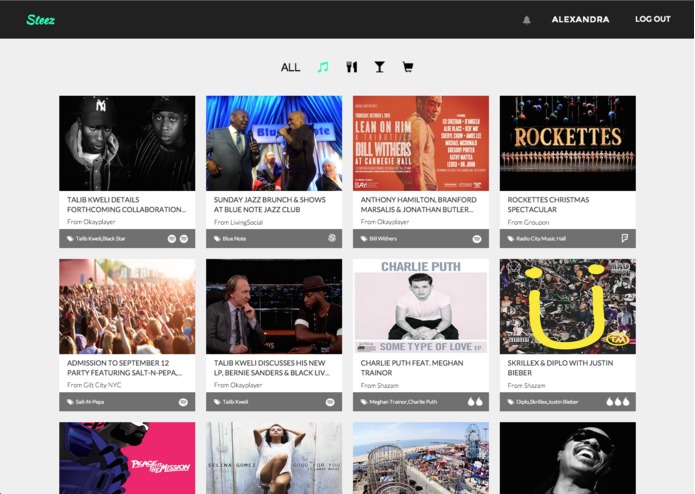Open the Lean On Him Bill Withers poster
Screen dimensions: 695x494
421,143
